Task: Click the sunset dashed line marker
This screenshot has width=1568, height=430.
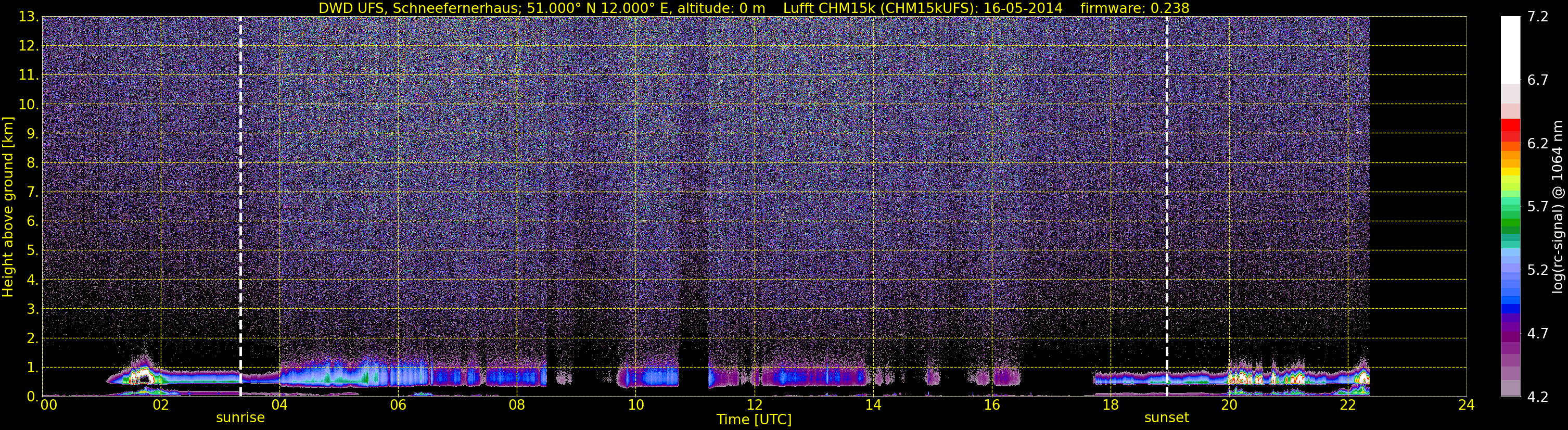Action: pyautogui.click(x=1167, y=207)
